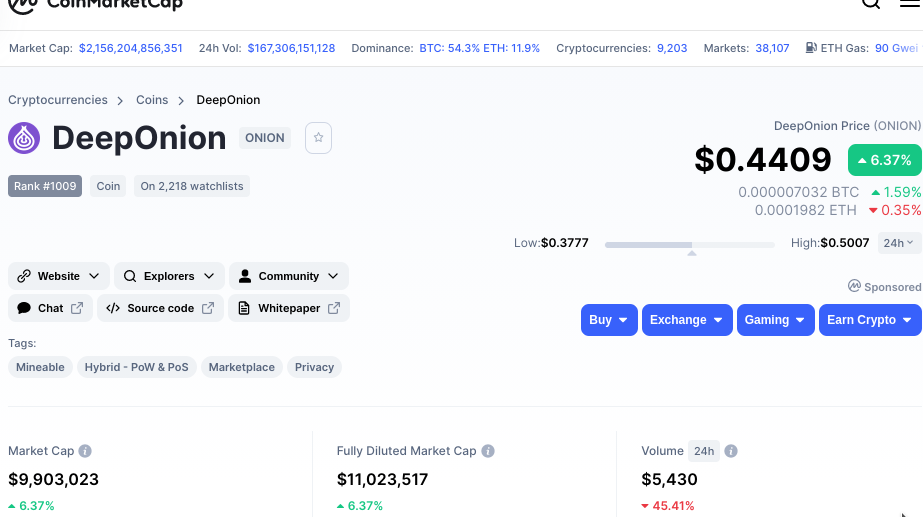Click the Website link chain icon
This screenshot has width=923, height=517.
(24, 276)
